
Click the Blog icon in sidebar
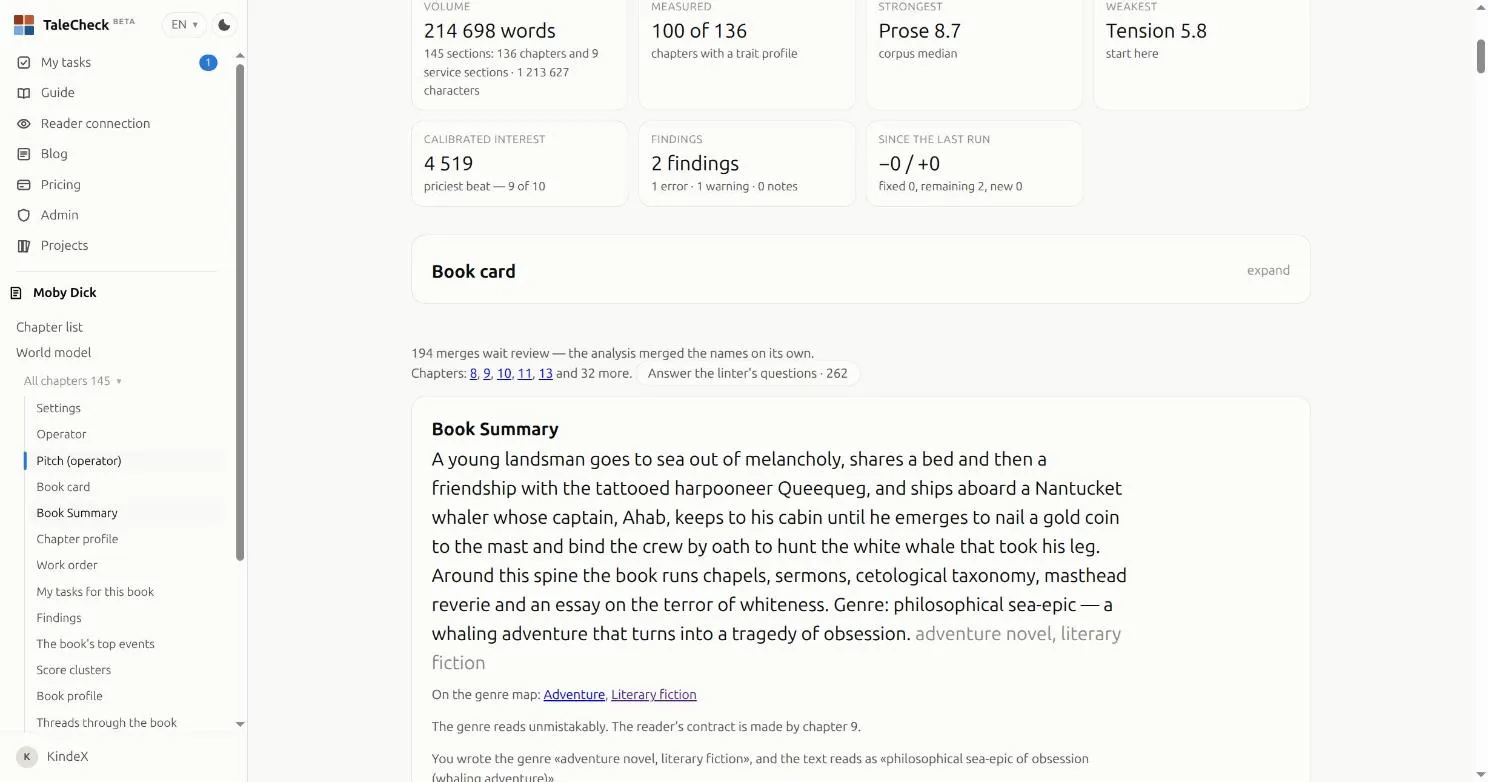click(24, 154)
